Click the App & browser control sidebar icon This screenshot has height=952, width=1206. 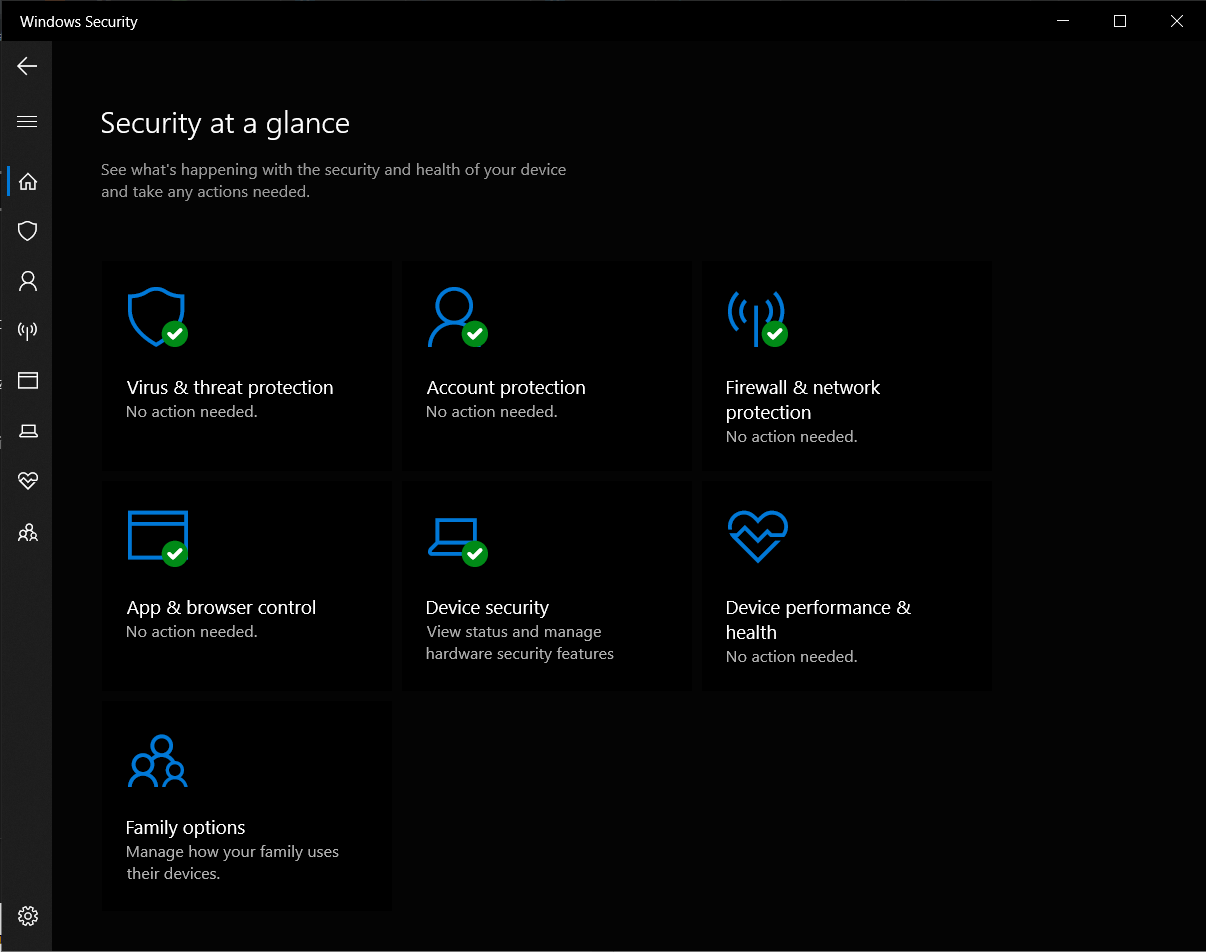[x=27, y=381]
